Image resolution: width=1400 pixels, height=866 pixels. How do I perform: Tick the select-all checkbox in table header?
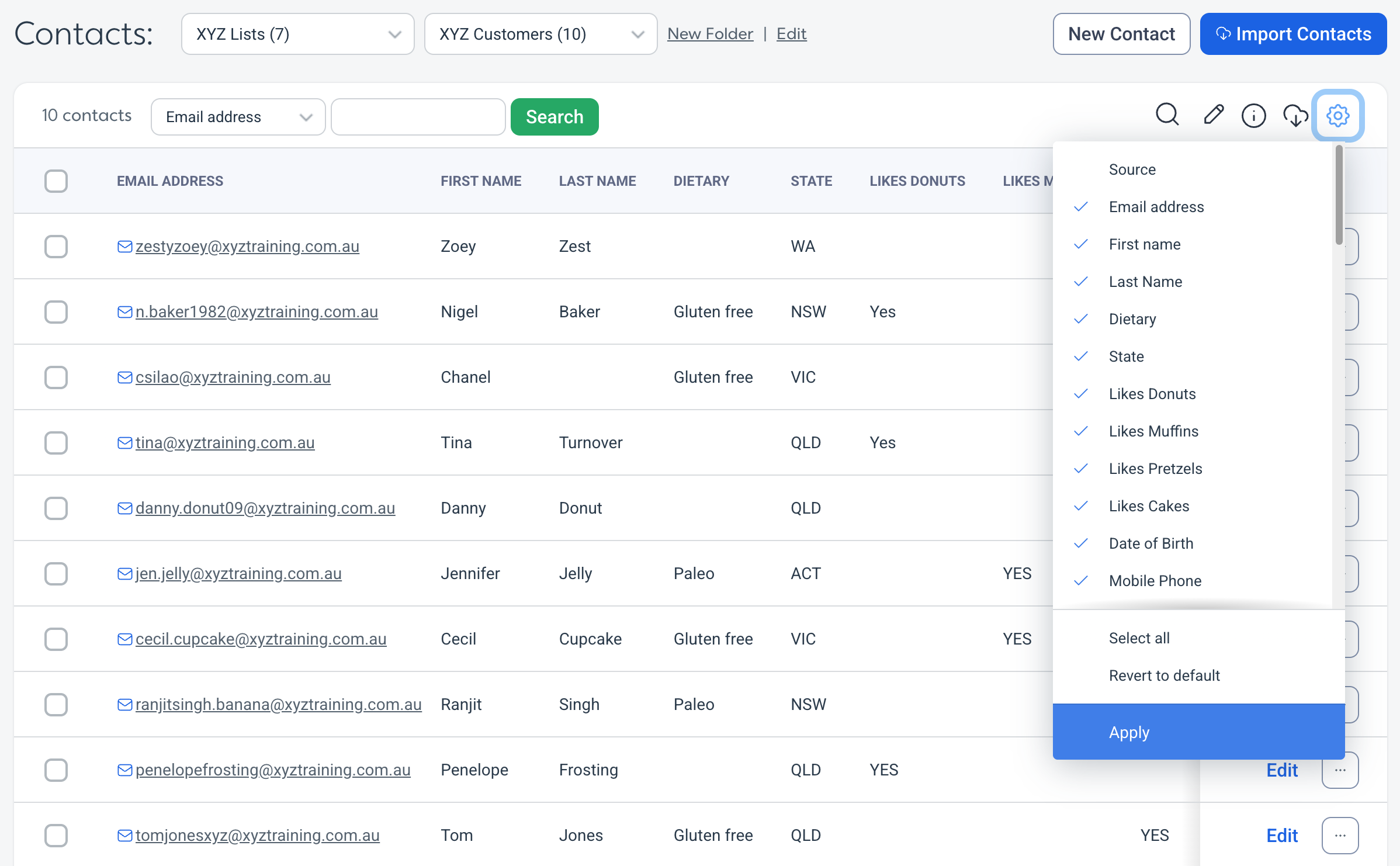click(56, 181)
